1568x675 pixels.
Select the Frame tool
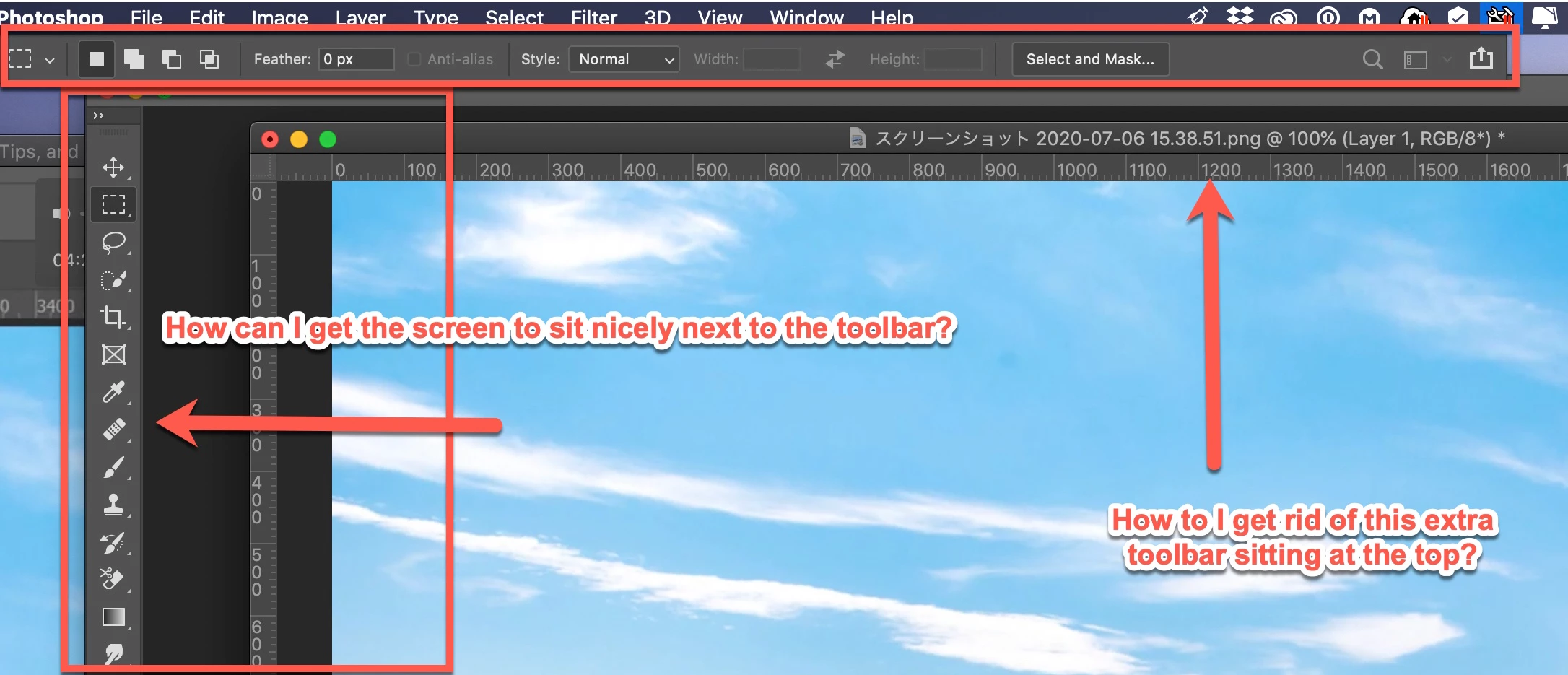point(113,354)
